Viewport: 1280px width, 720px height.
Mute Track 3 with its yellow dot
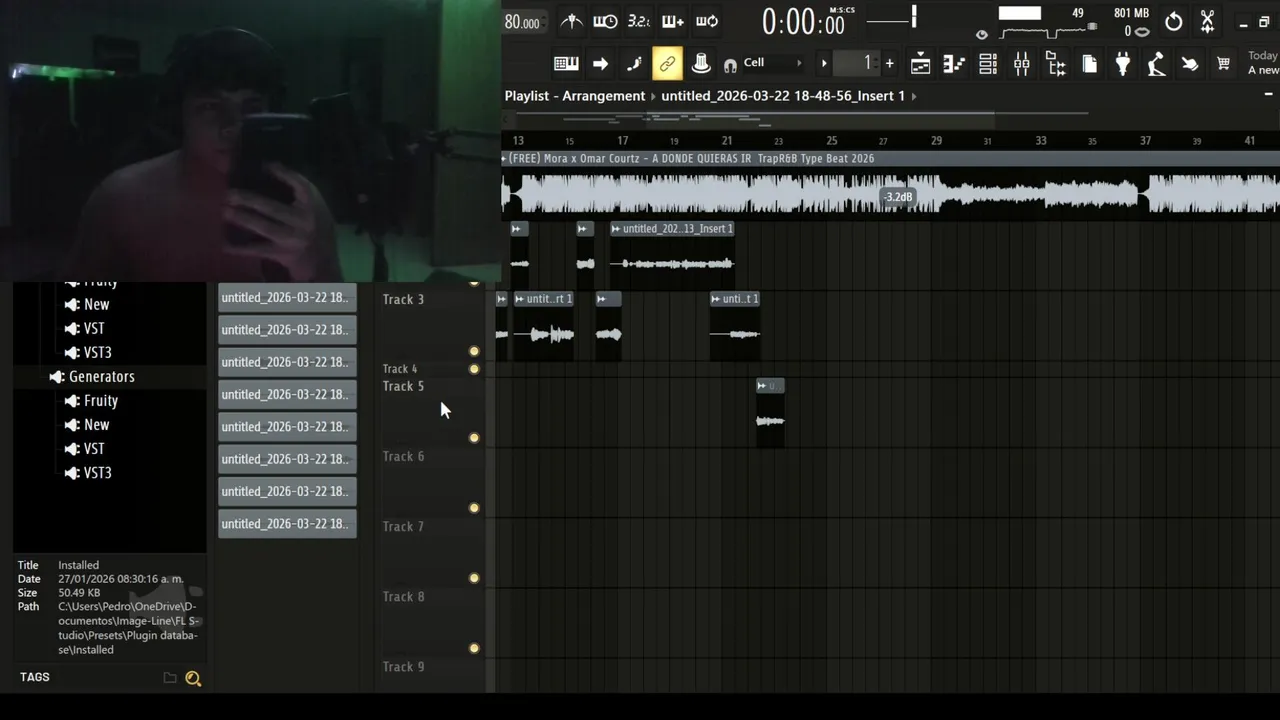point(474,351)
